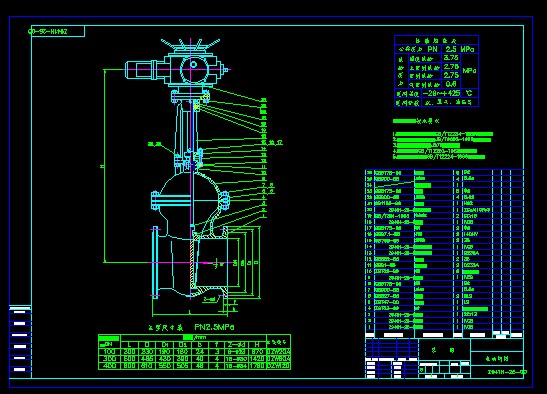
Task: Click the L dimension label below the valve body
Action: pyautogui.click(x=189, y=311)
